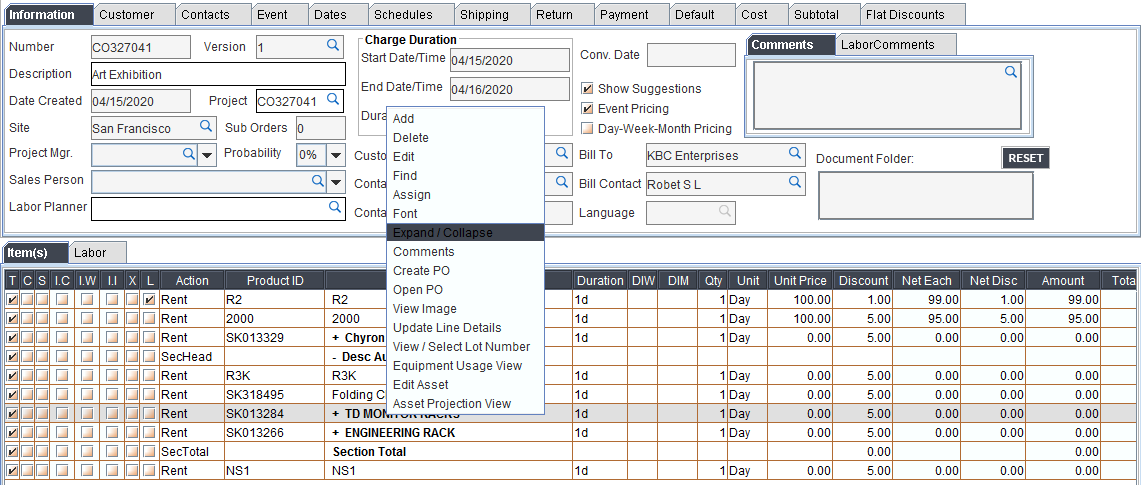Screen dimensions: 1141x485
Task: Click Project Mgr. search magnifier icon
Action: coord(188,154)
